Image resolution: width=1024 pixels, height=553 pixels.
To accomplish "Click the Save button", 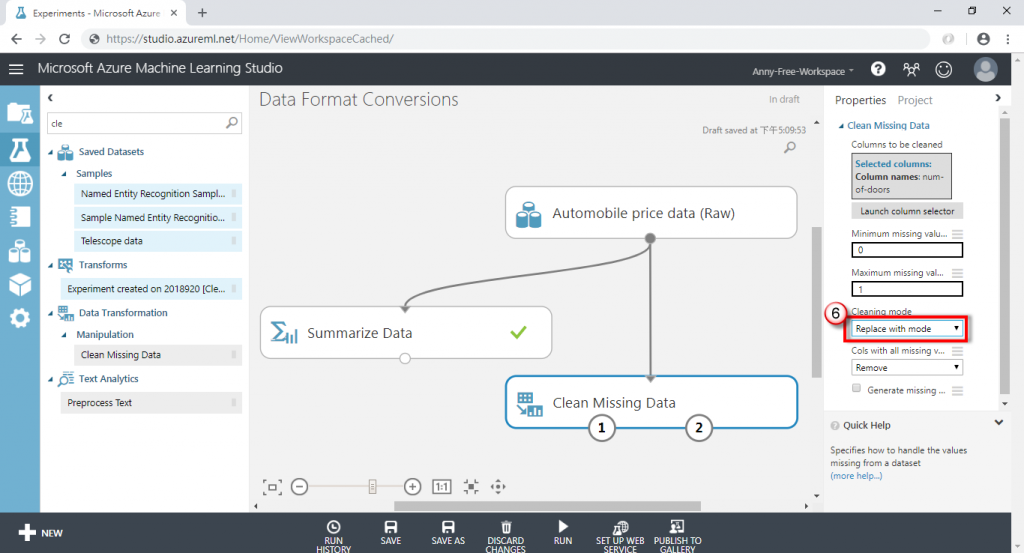I will coord(391,533).
